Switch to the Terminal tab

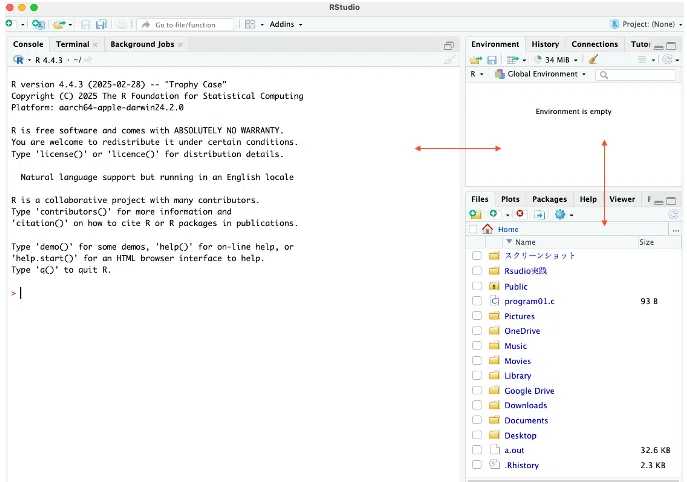click(x=72, y=44)
